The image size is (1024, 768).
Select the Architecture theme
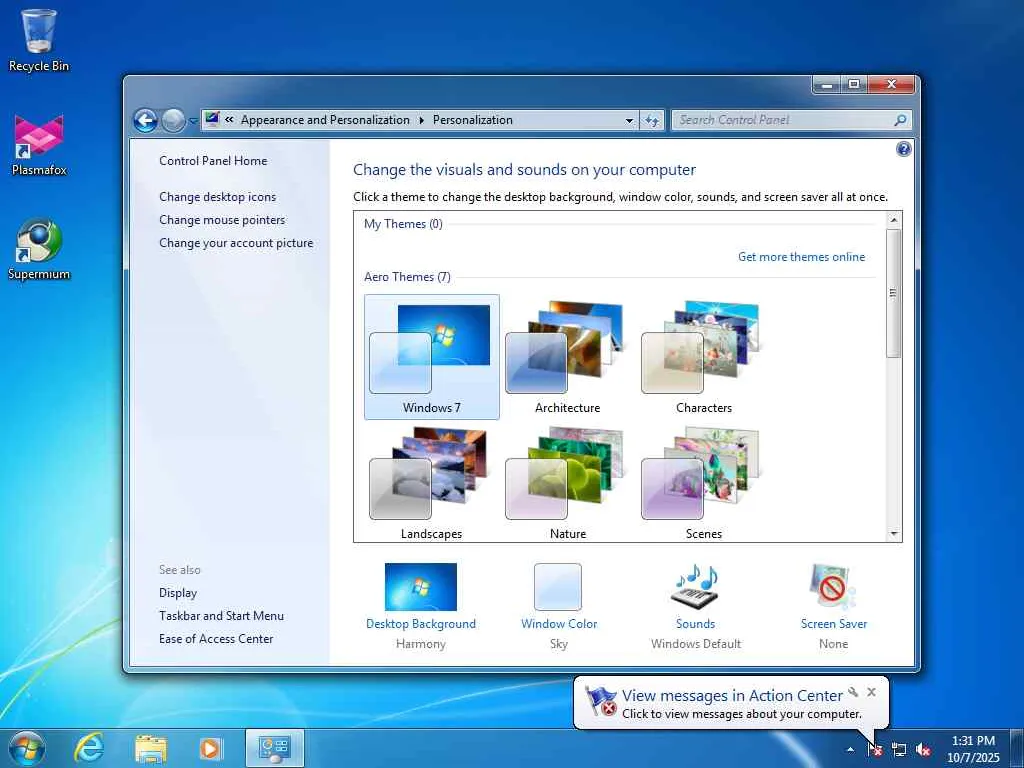pos(568,357)
